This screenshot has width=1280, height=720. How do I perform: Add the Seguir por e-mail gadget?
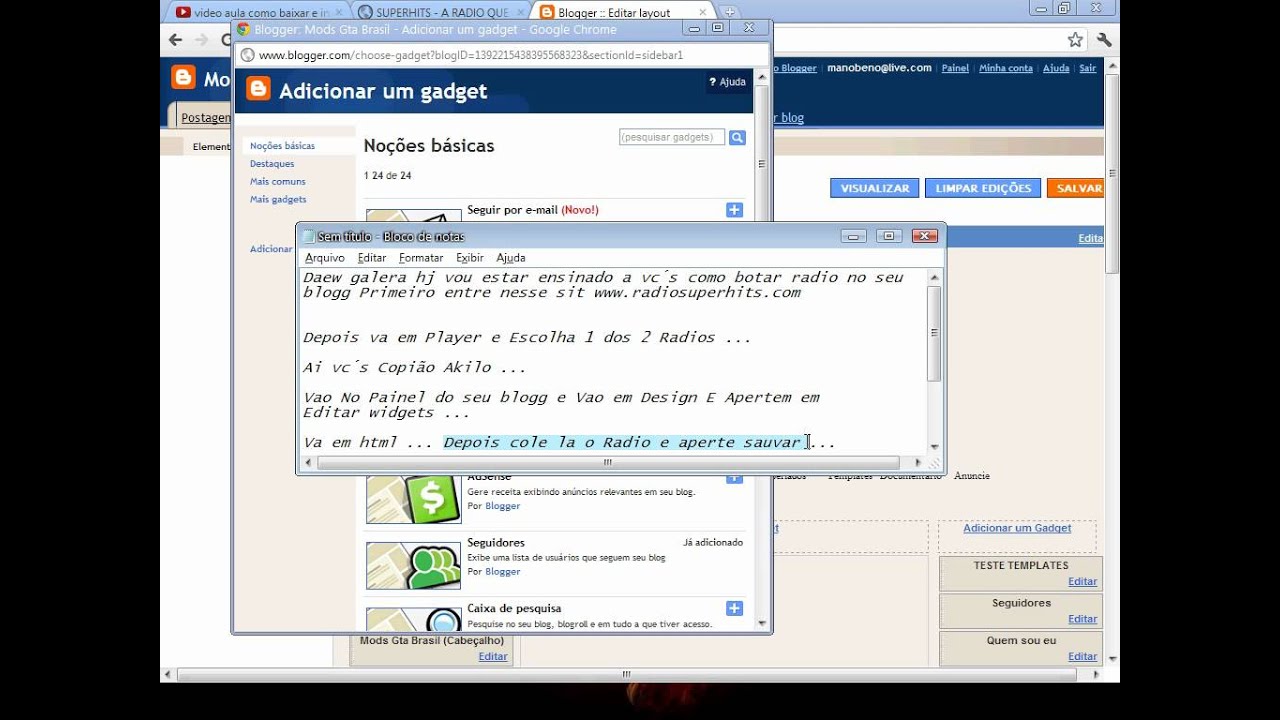point(734,210)
